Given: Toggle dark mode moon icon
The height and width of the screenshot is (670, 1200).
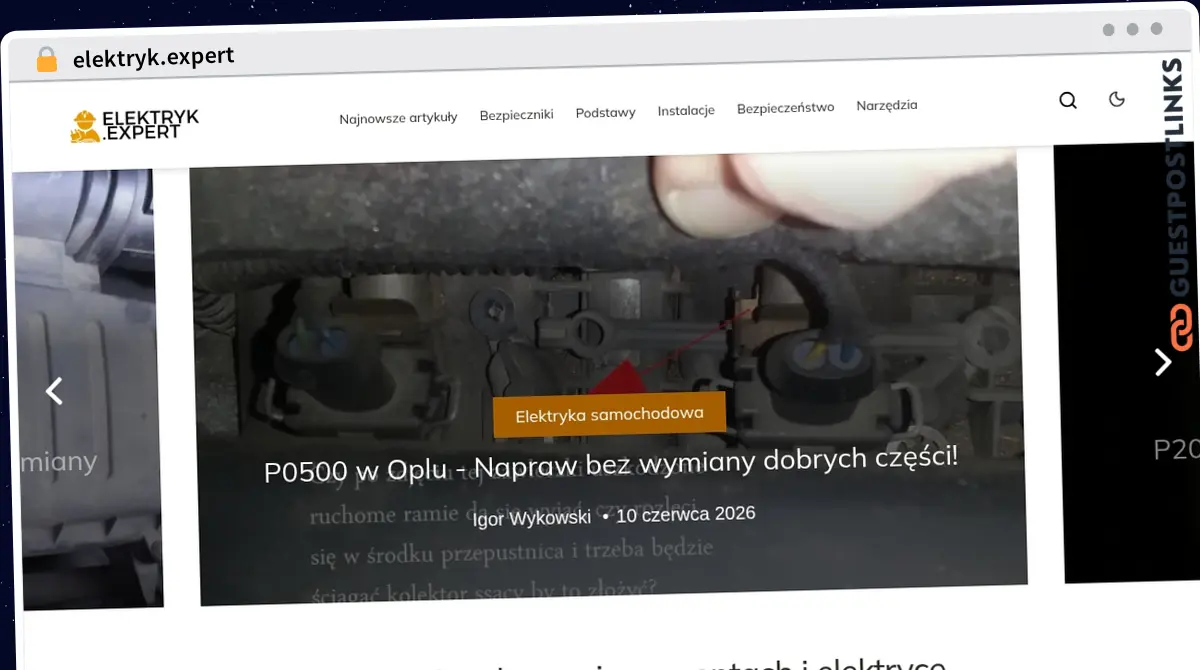Looking at the screenshot, I should [x=1118, y=98].
